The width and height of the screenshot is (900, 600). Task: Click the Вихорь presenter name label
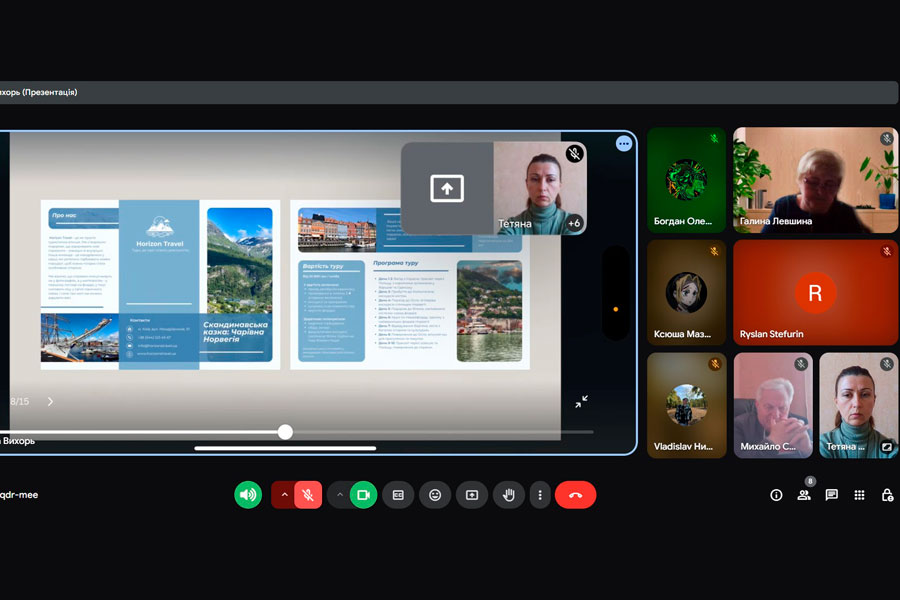[18, 441]
